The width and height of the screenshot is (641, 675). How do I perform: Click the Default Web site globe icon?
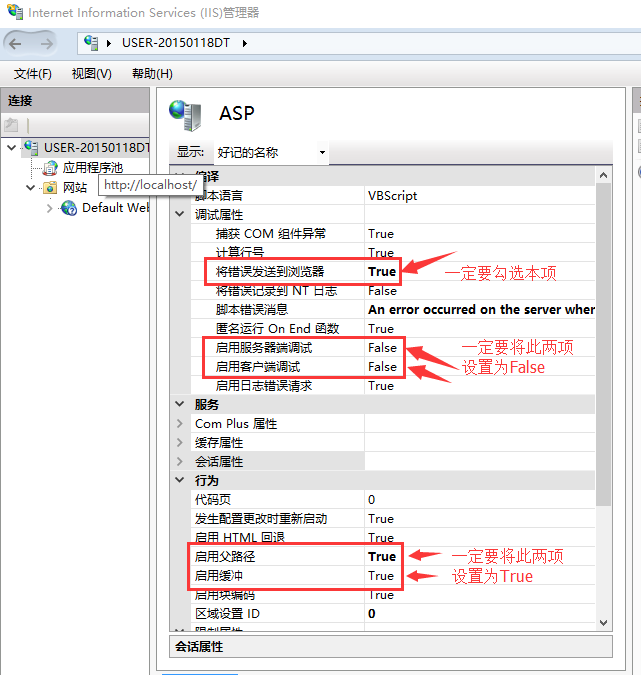pyautogui.click(x=69, y=208)
